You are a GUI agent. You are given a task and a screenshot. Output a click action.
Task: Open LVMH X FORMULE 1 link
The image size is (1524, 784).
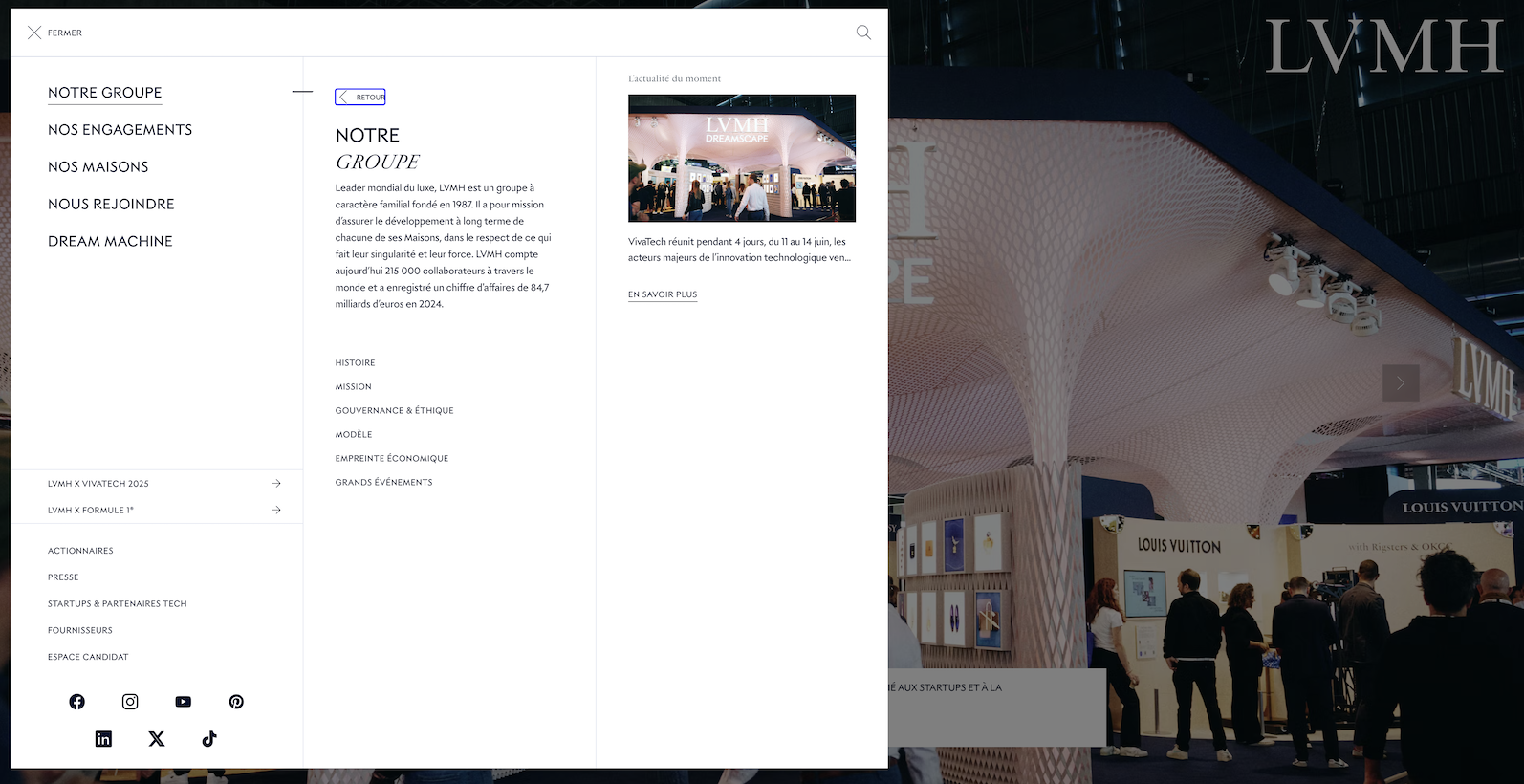[x=91, y=511]
